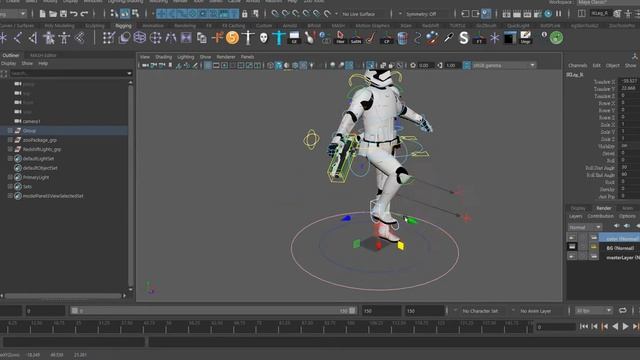Image resolution: width=640 pixels, height=360 pixels.
Task: Expand zooPackage_grp in Outliner
Action: point(10,140)
